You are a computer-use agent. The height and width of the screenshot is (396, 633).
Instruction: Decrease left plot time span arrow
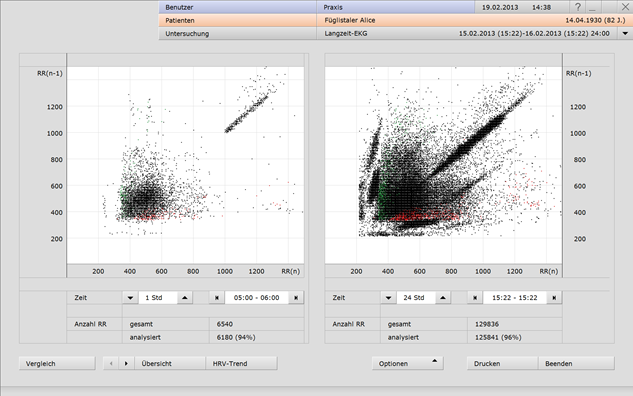coord(130,298)
